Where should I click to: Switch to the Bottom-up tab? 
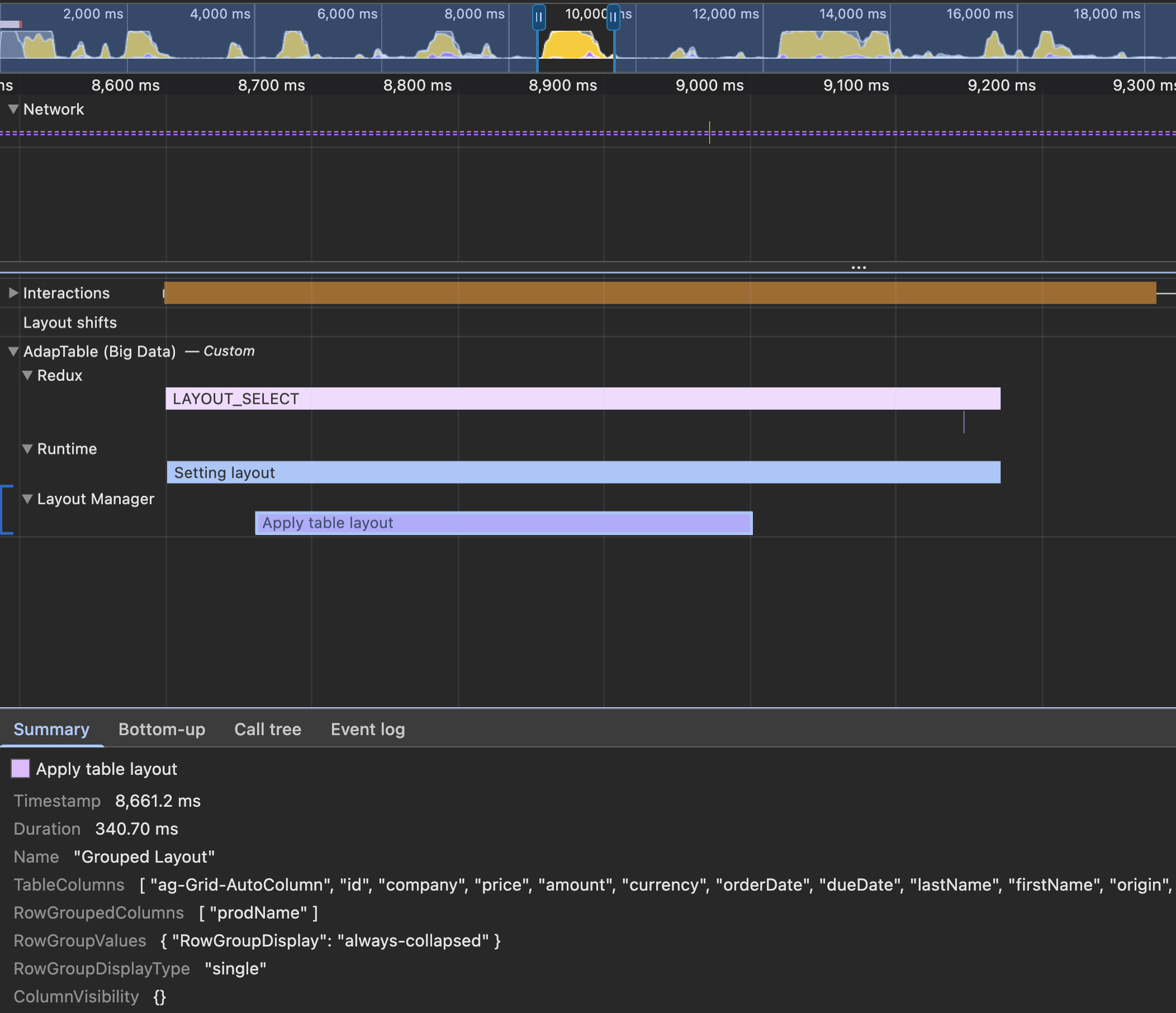pos(162,729)
